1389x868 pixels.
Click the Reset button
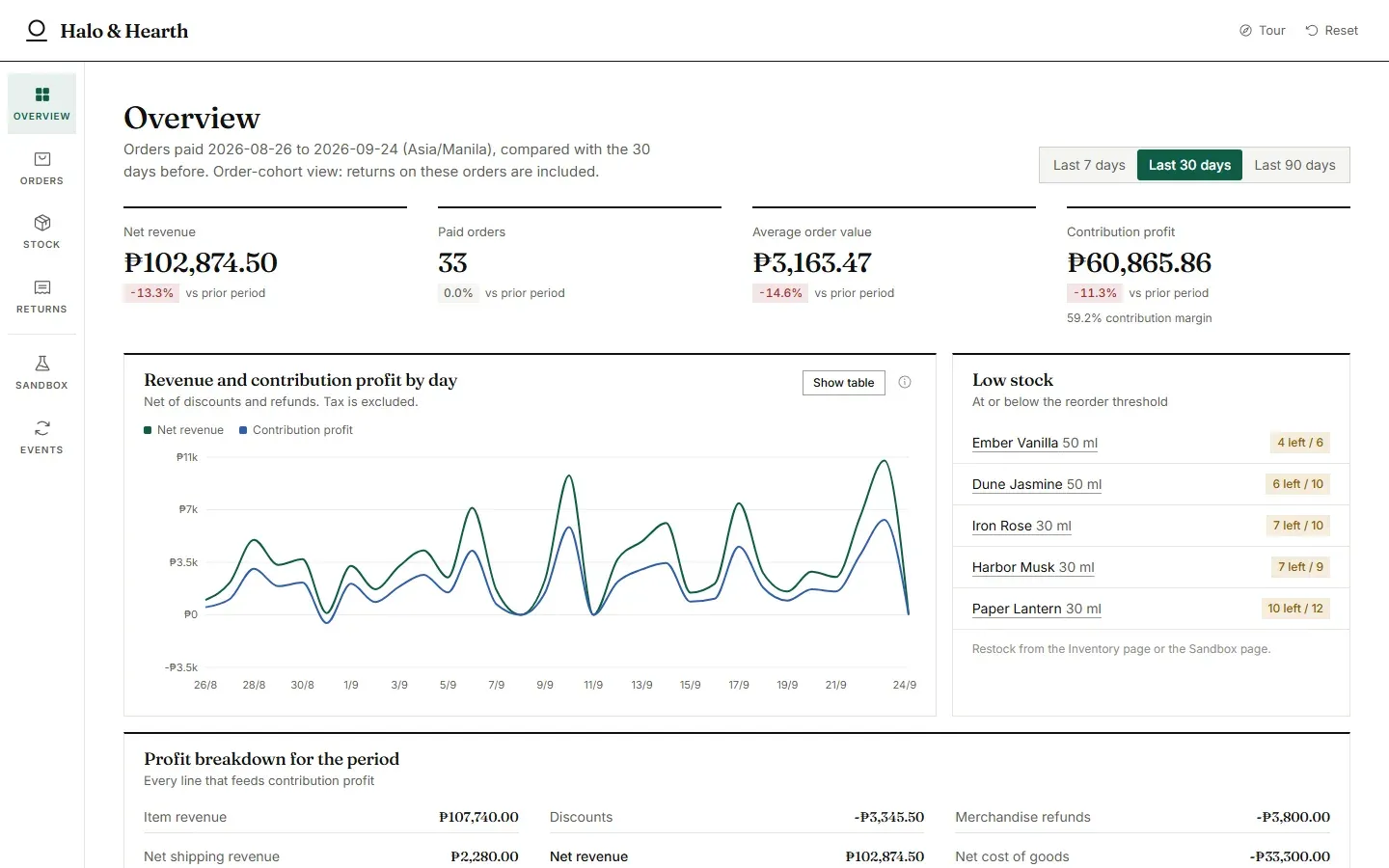[x=1332, y=31]
